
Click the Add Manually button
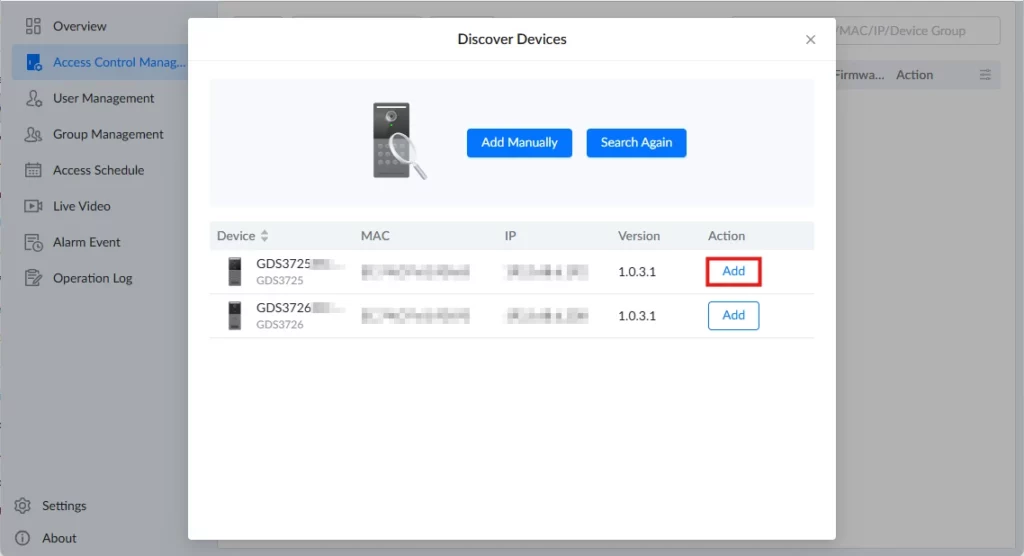pyautogui.click(x=519, y=142)
